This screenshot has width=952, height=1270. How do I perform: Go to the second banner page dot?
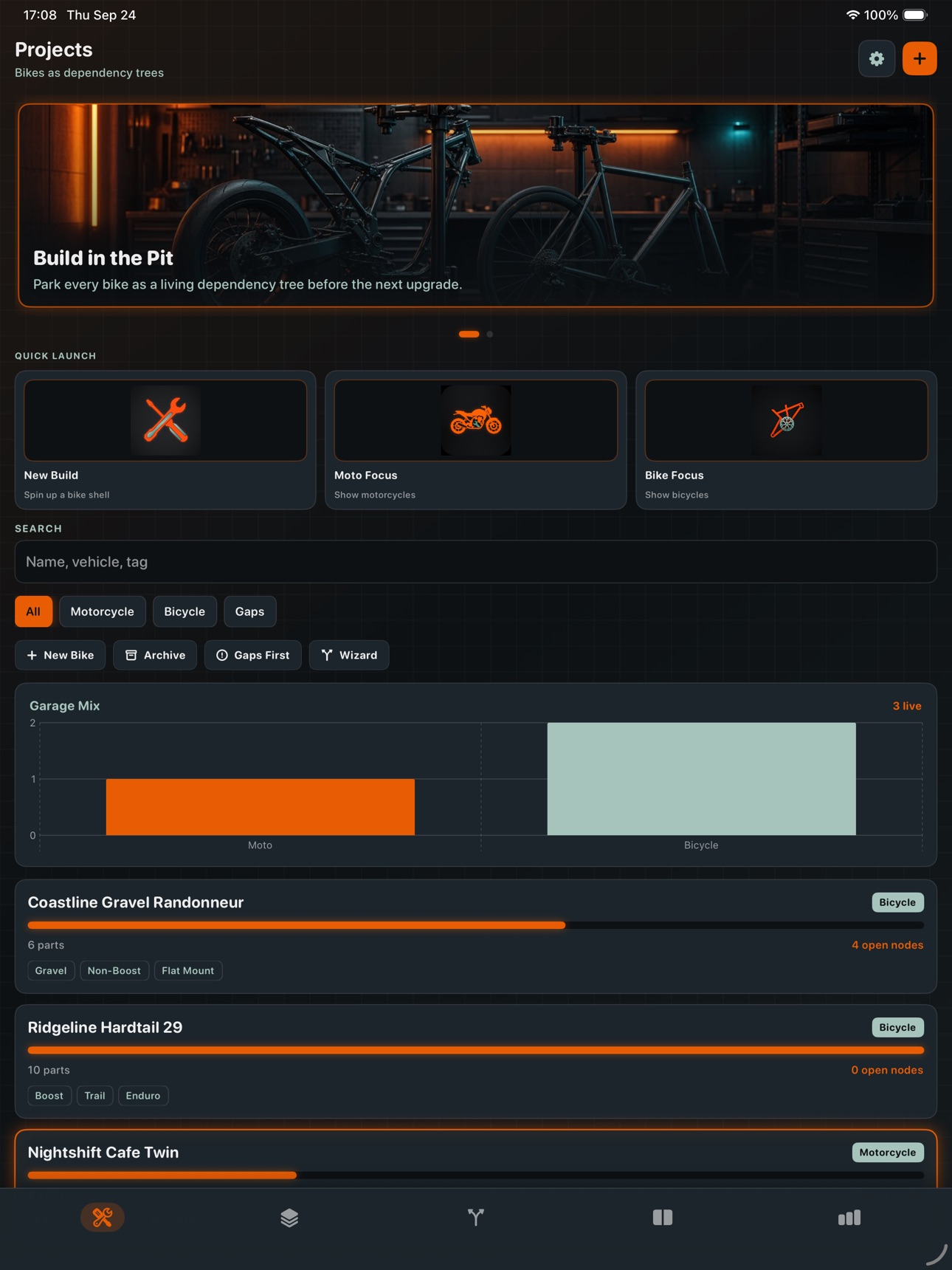490,334
